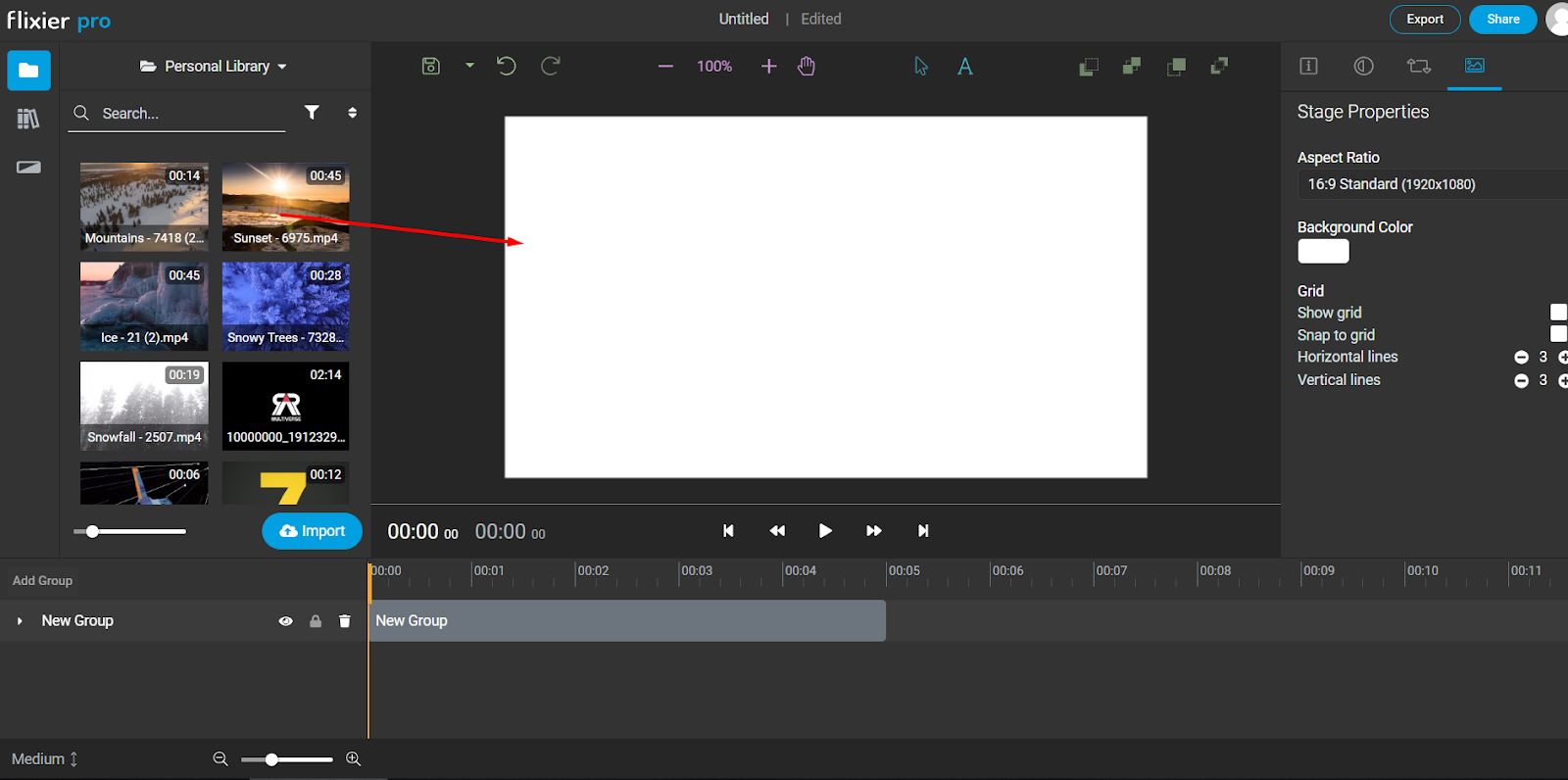Screen dimensions: 1568x780
Task: Click the redo arrow icon
Action: click(551, 66)
